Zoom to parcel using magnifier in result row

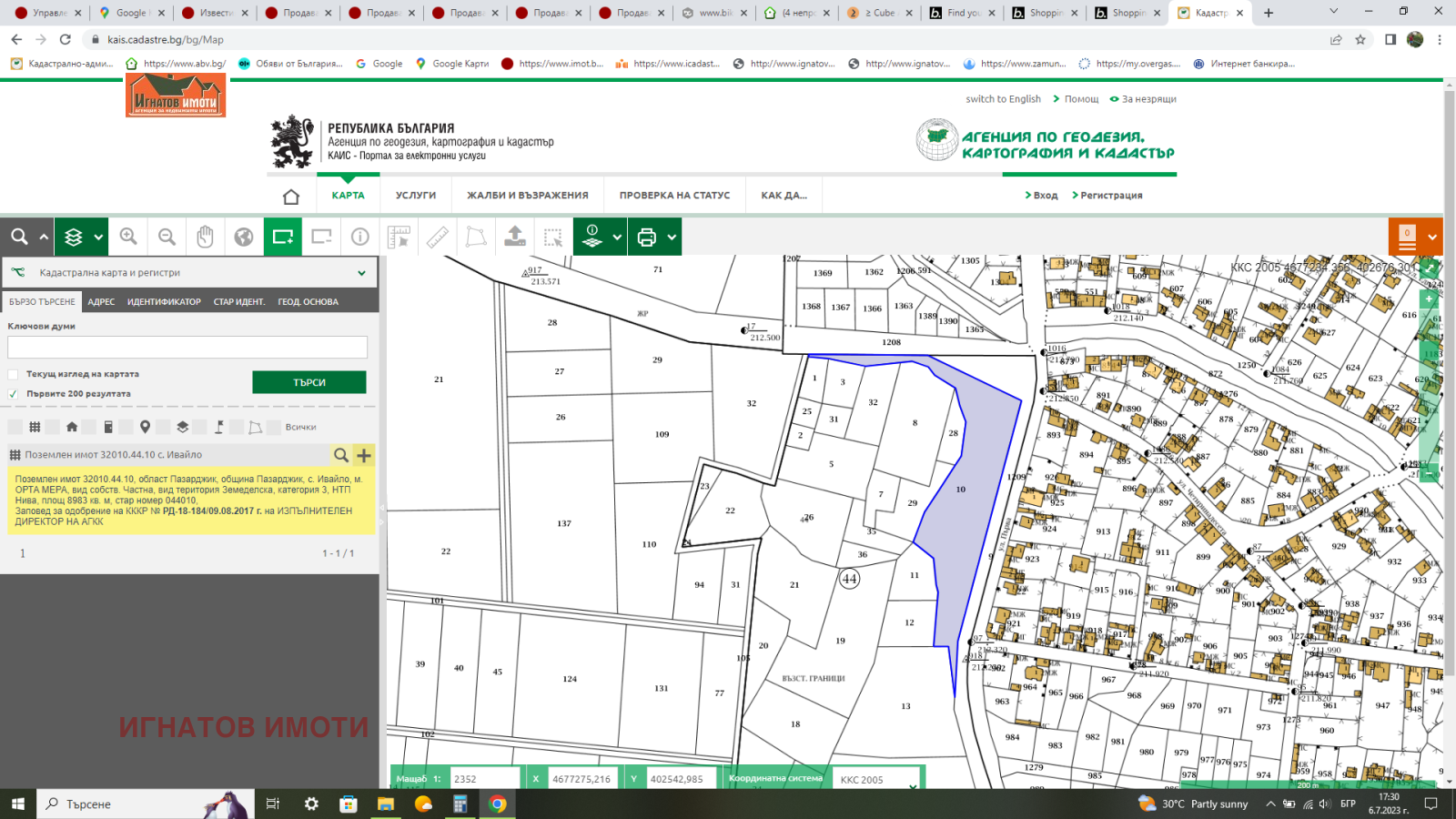click(340, 455)
